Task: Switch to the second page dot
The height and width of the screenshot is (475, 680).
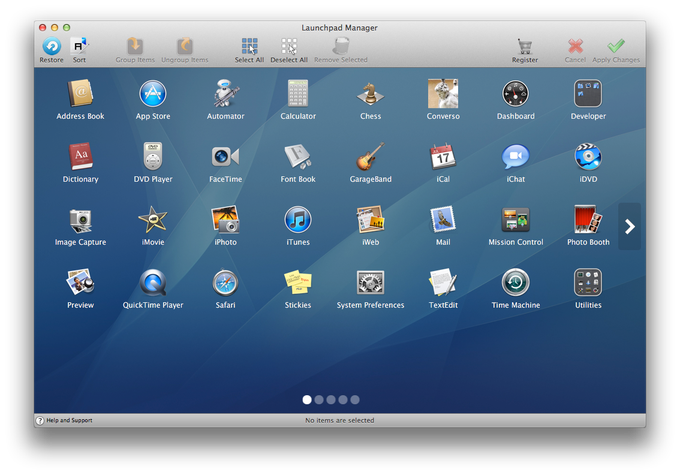Action: 319,399
